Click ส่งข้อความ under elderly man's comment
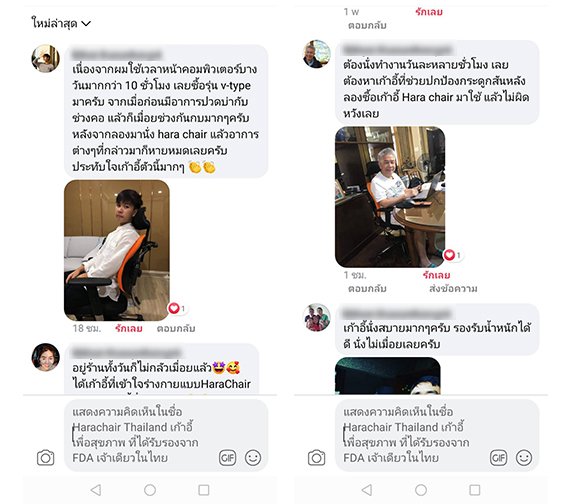The width and height of the screenshot is (570, 504). tap(453, 289)
